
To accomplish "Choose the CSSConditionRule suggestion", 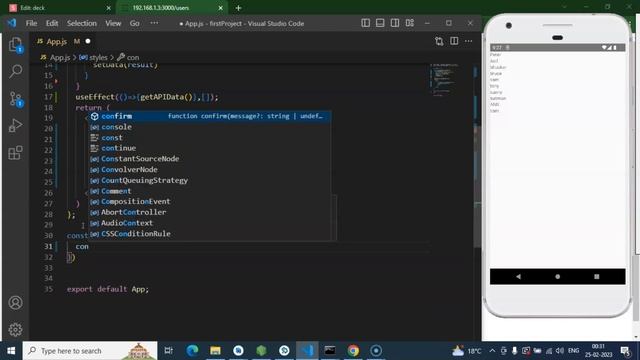I will 210,234.
